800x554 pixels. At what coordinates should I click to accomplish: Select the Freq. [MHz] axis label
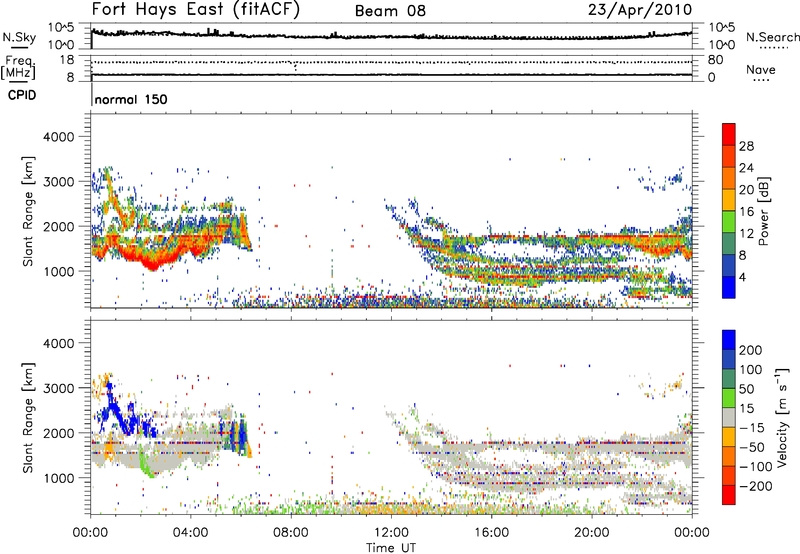point(18,68)
